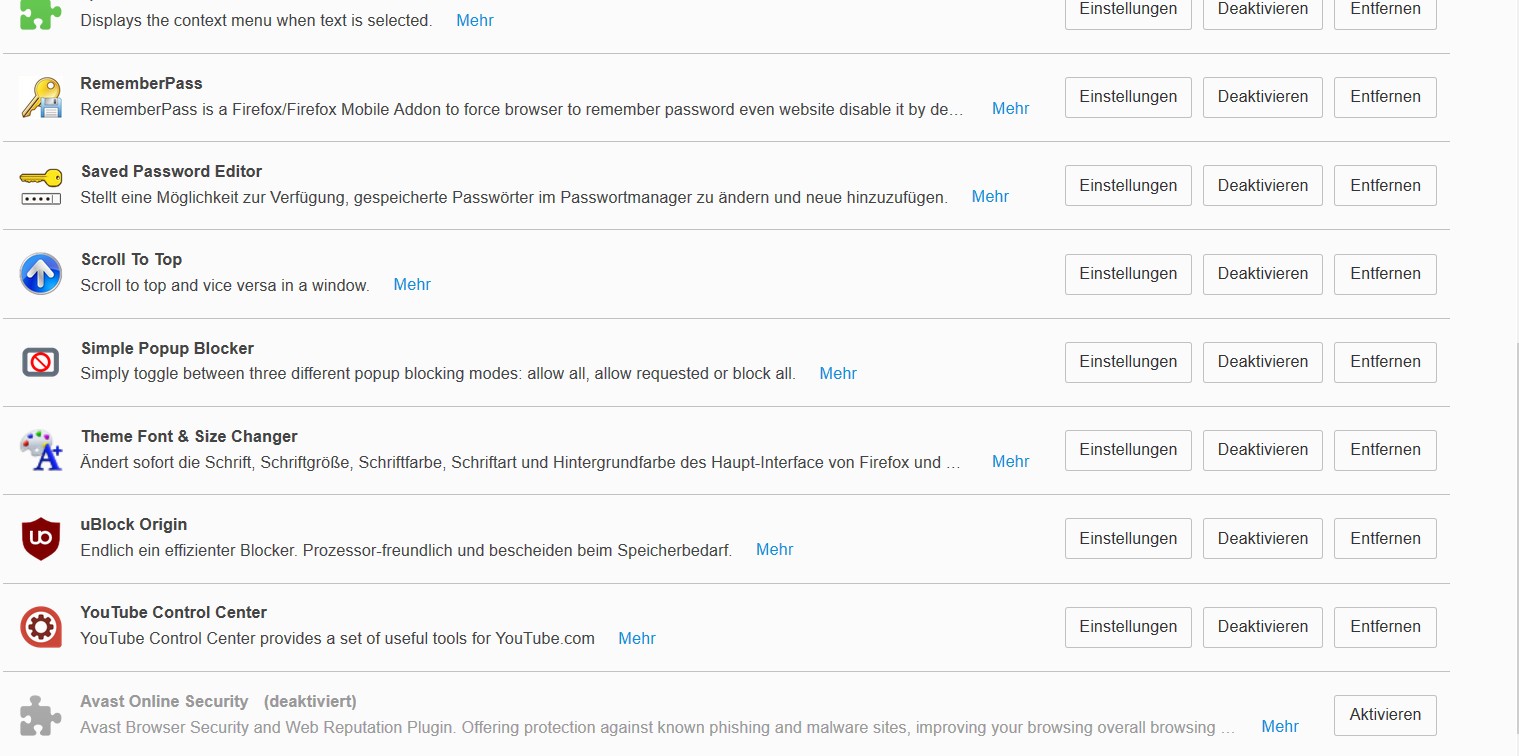This screenshot has width=1519, height=756.
Task: Click the RememberPass key icon
Action: (41, 98)
